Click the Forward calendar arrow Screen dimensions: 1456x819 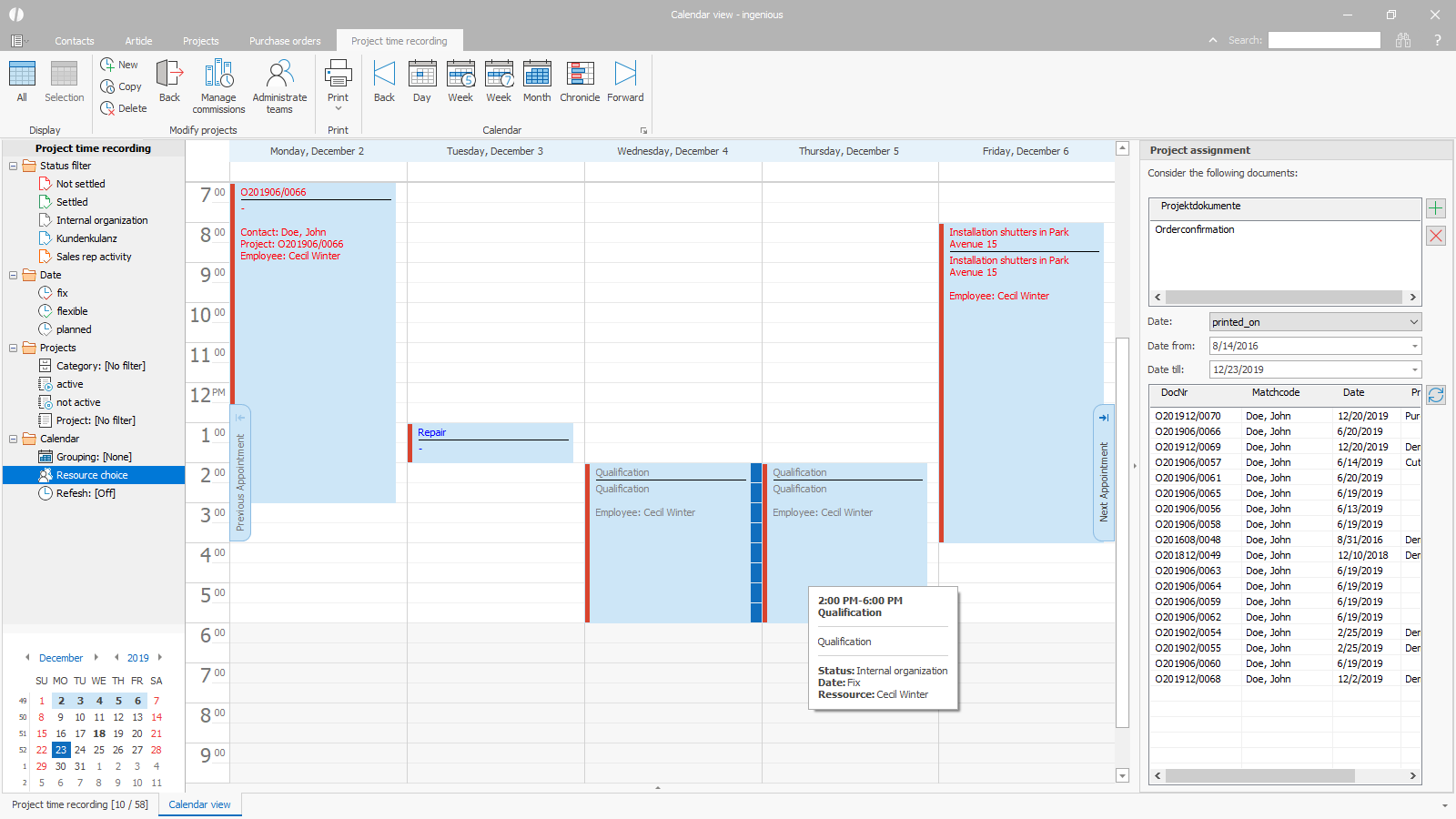(625, 82)
